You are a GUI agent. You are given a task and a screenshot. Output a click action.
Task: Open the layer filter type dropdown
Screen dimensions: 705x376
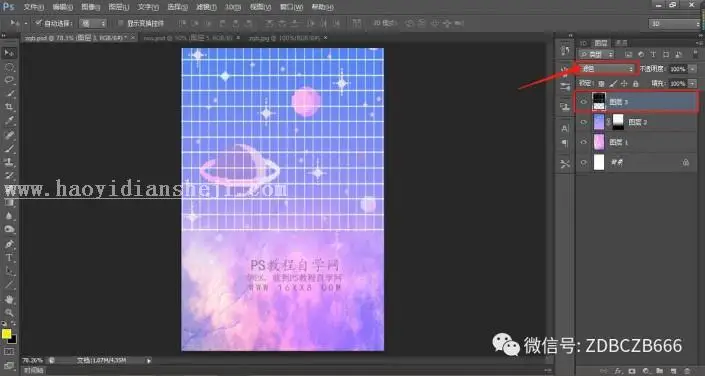pos(596,54)
